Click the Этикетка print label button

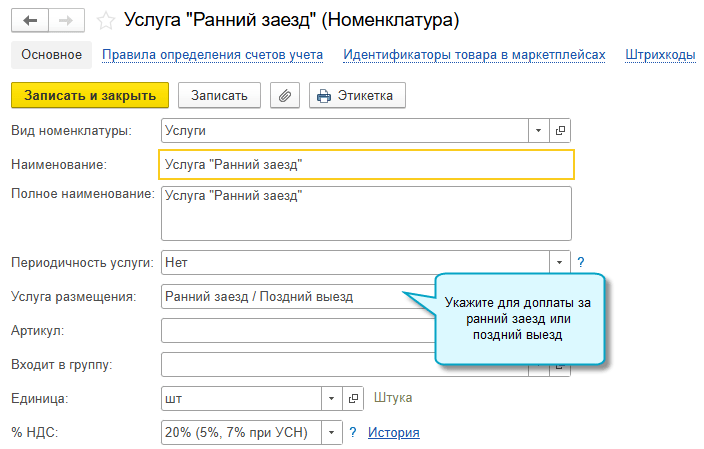357,95
